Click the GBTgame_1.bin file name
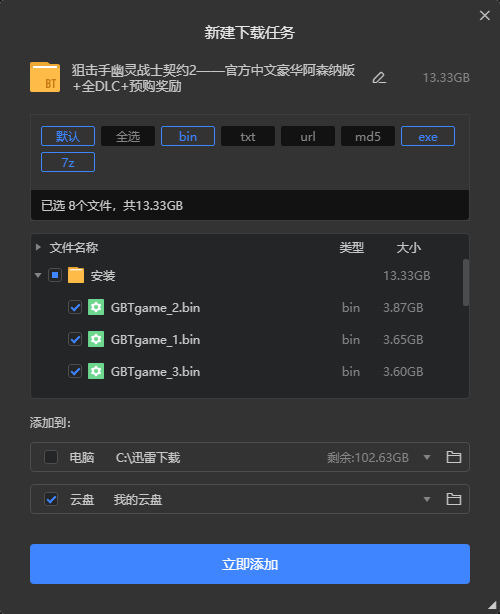The image size is (500, 614). click(x=155, y=340)
